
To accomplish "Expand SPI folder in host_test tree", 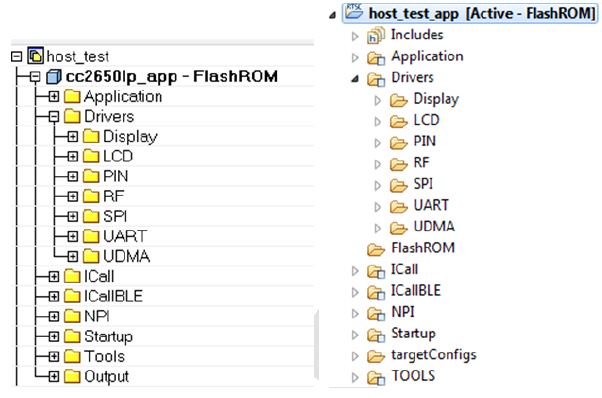I will [x=73, y=216].
